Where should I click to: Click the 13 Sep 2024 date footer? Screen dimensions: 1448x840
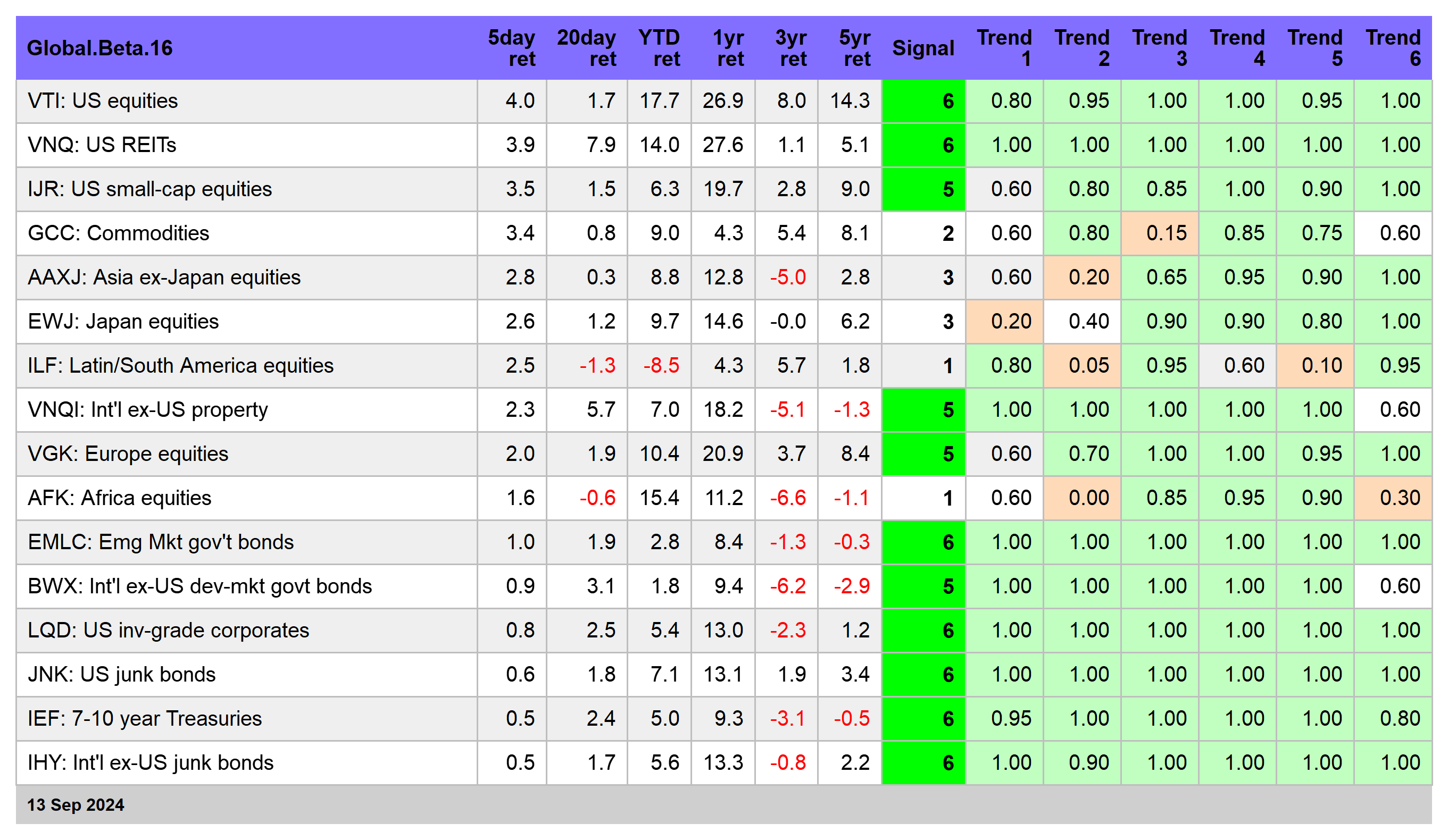[x=76, y=805]
